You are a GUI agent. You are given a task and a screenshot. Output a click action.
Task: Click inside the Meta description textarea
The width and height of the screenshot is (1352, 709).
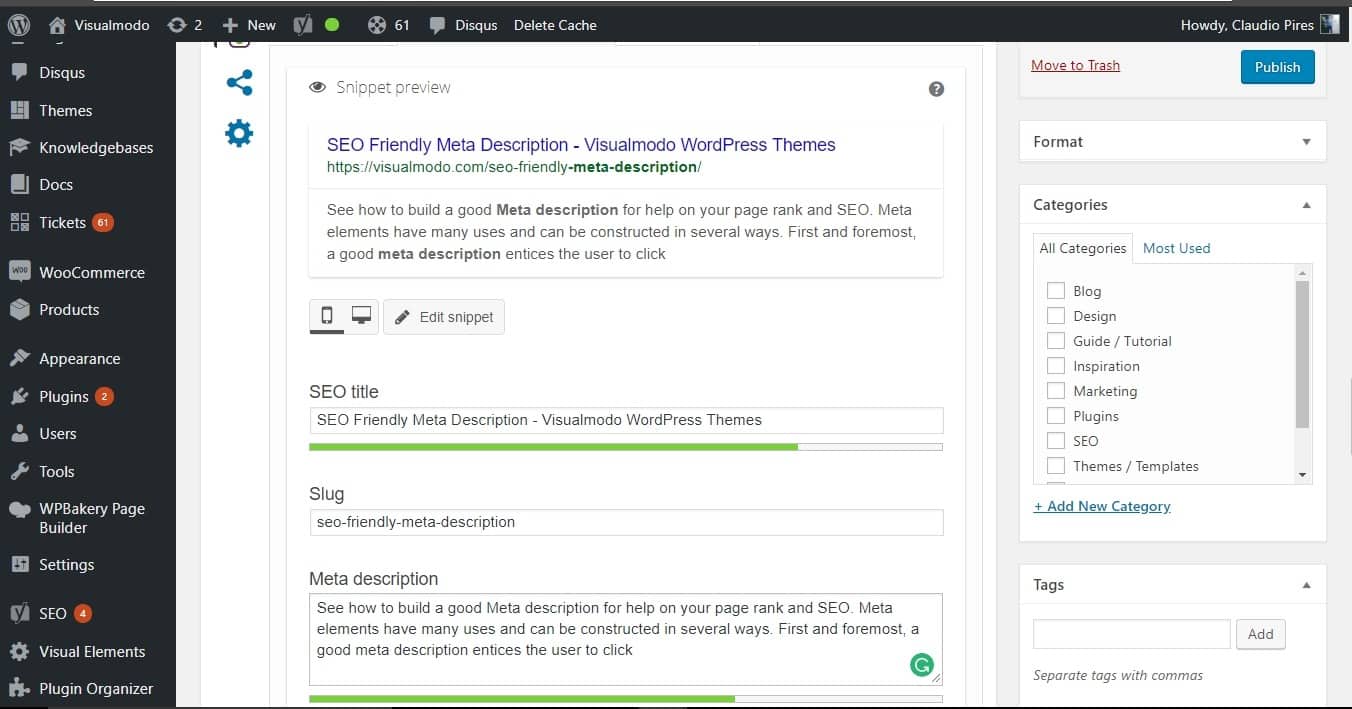click(626, 639)
